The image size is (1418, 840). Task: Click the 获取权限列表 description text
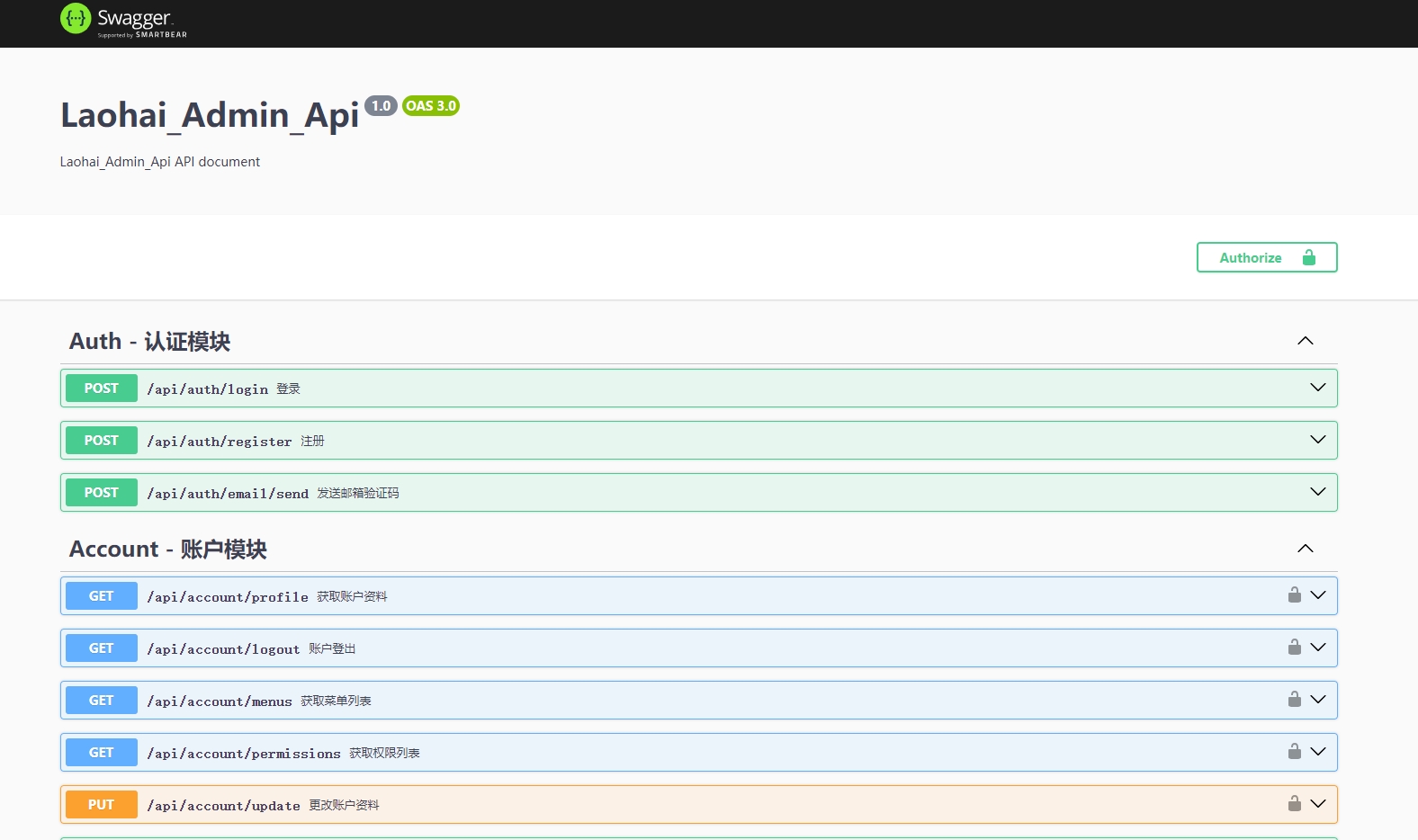[x=384, y=753]
